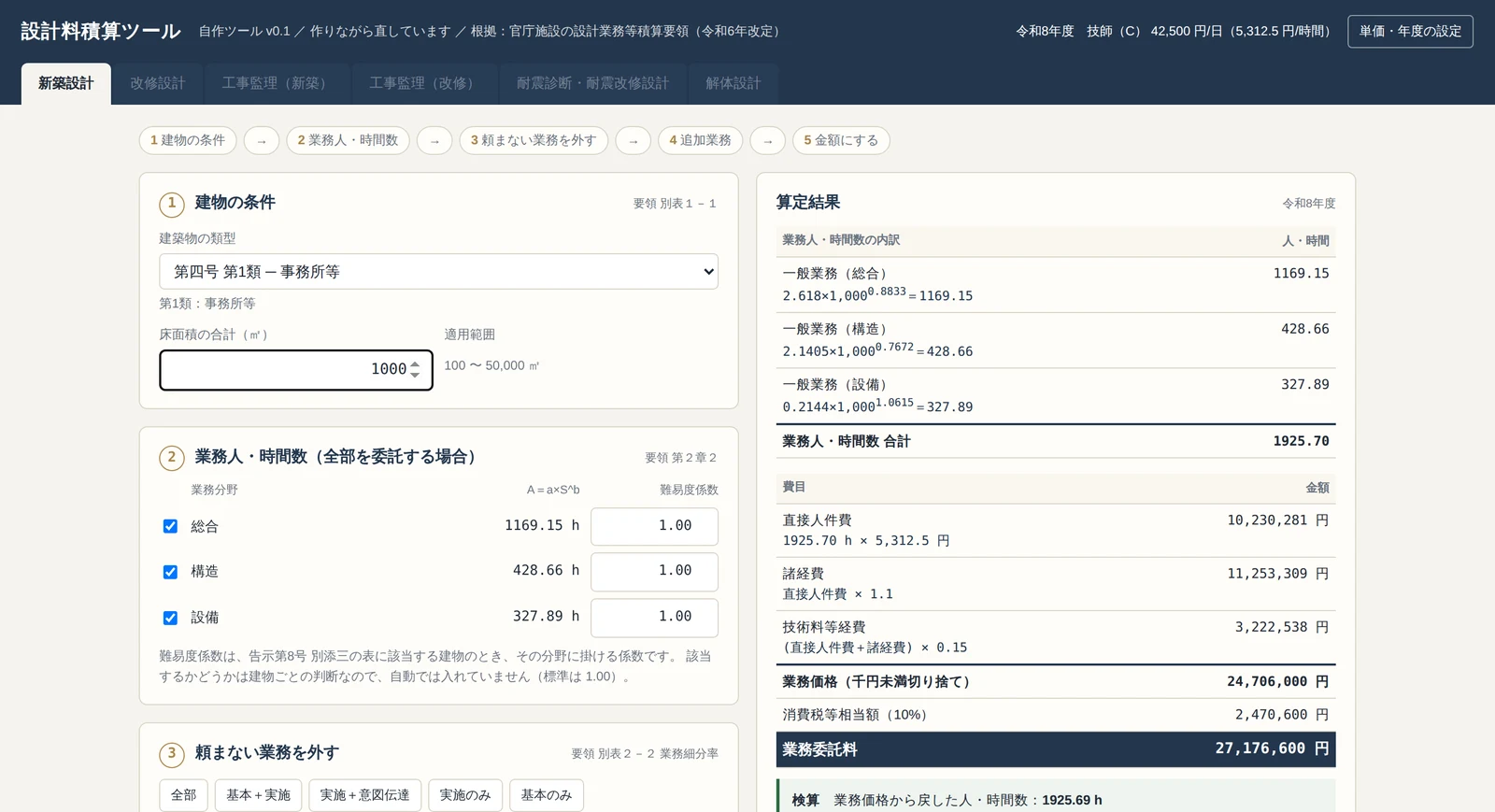Image resolution: width=1495 pixels, height=812 pixels.
Task: Switch to the 改修設計 tab
Action: (158, 83)
